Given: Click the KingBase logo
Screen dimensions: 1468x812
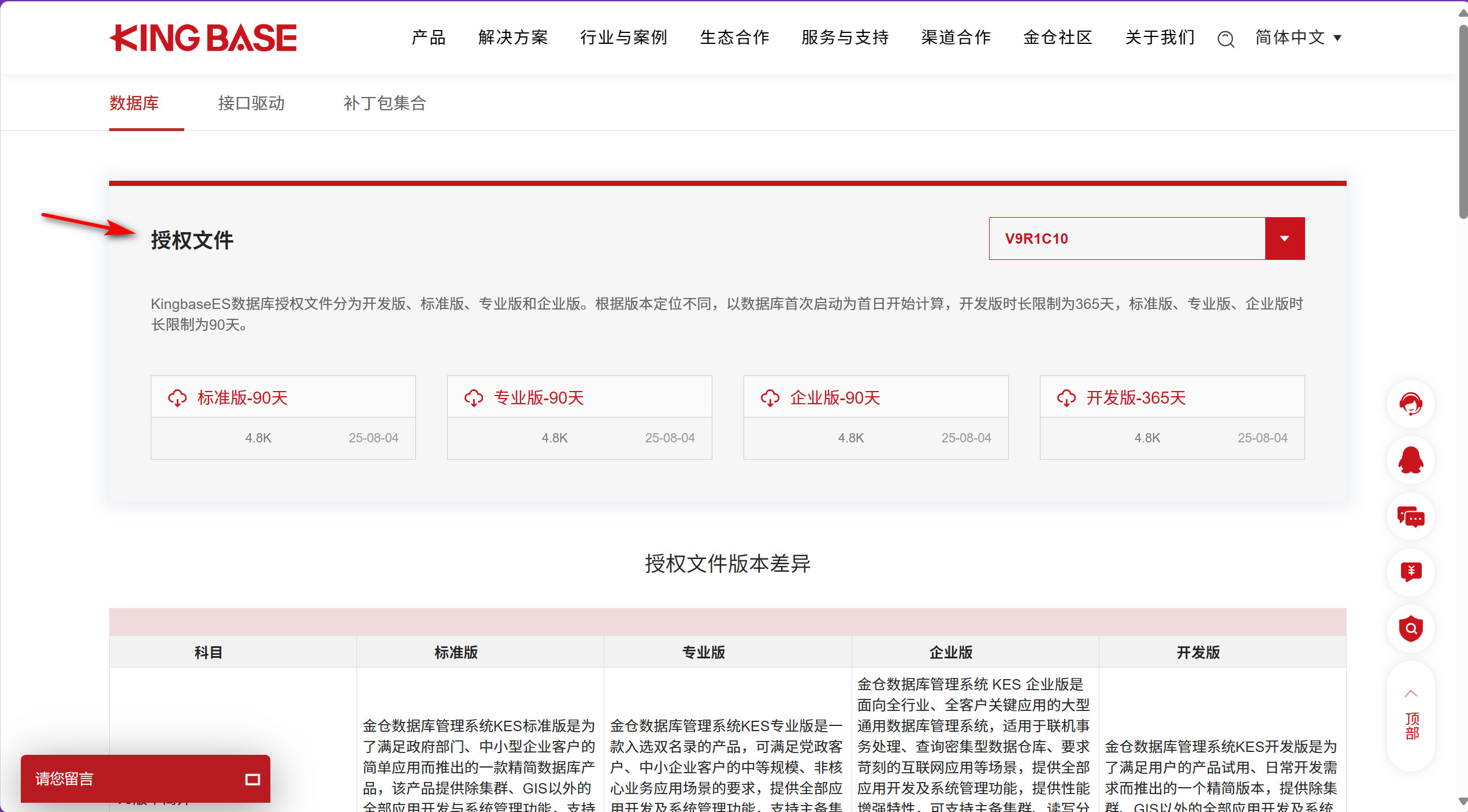Looking at the screenshot, I should click(x=203, y=38).
